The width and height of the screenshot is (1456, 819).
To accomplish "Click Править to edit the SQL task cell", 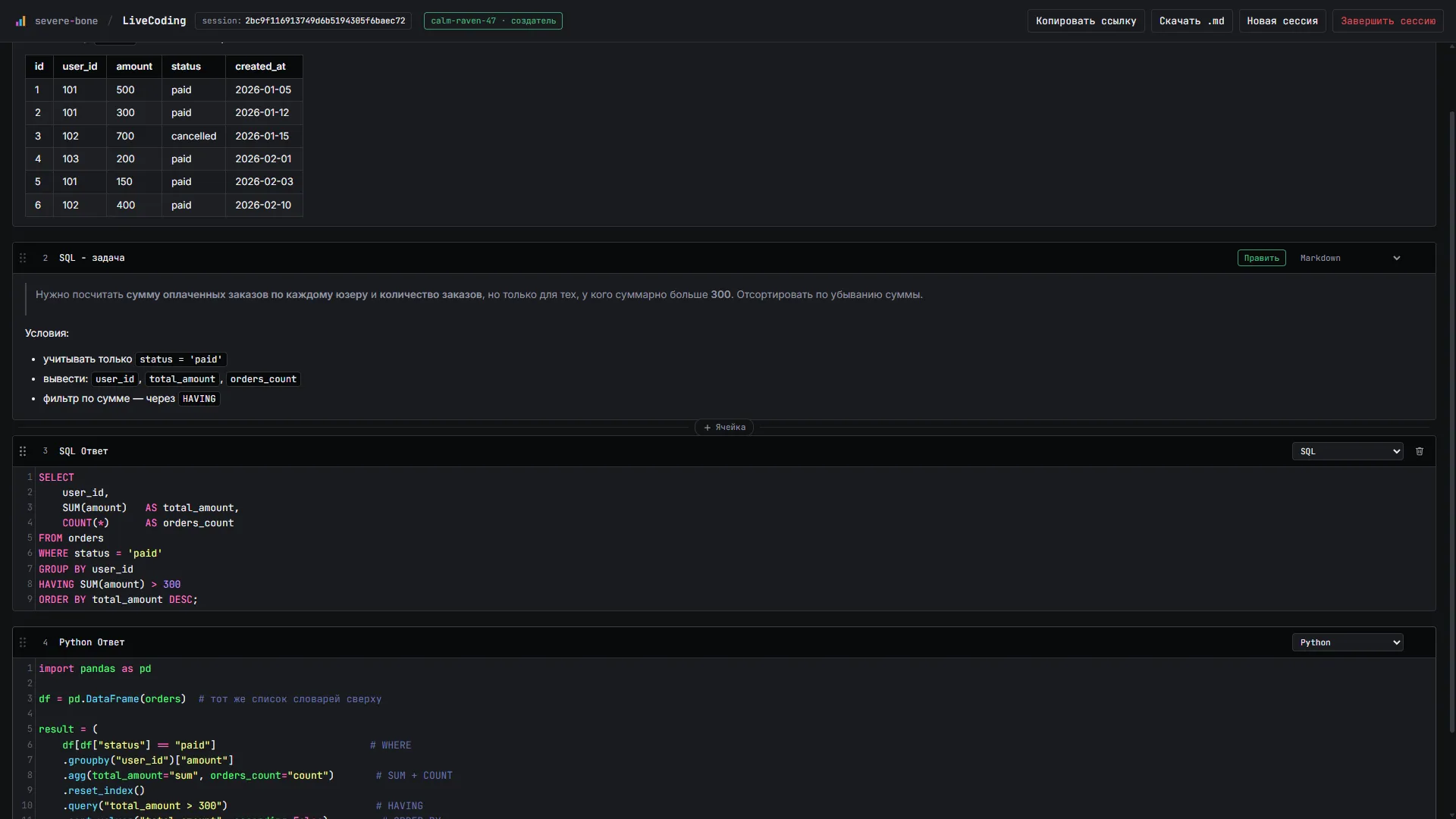I will (1261, 258).
